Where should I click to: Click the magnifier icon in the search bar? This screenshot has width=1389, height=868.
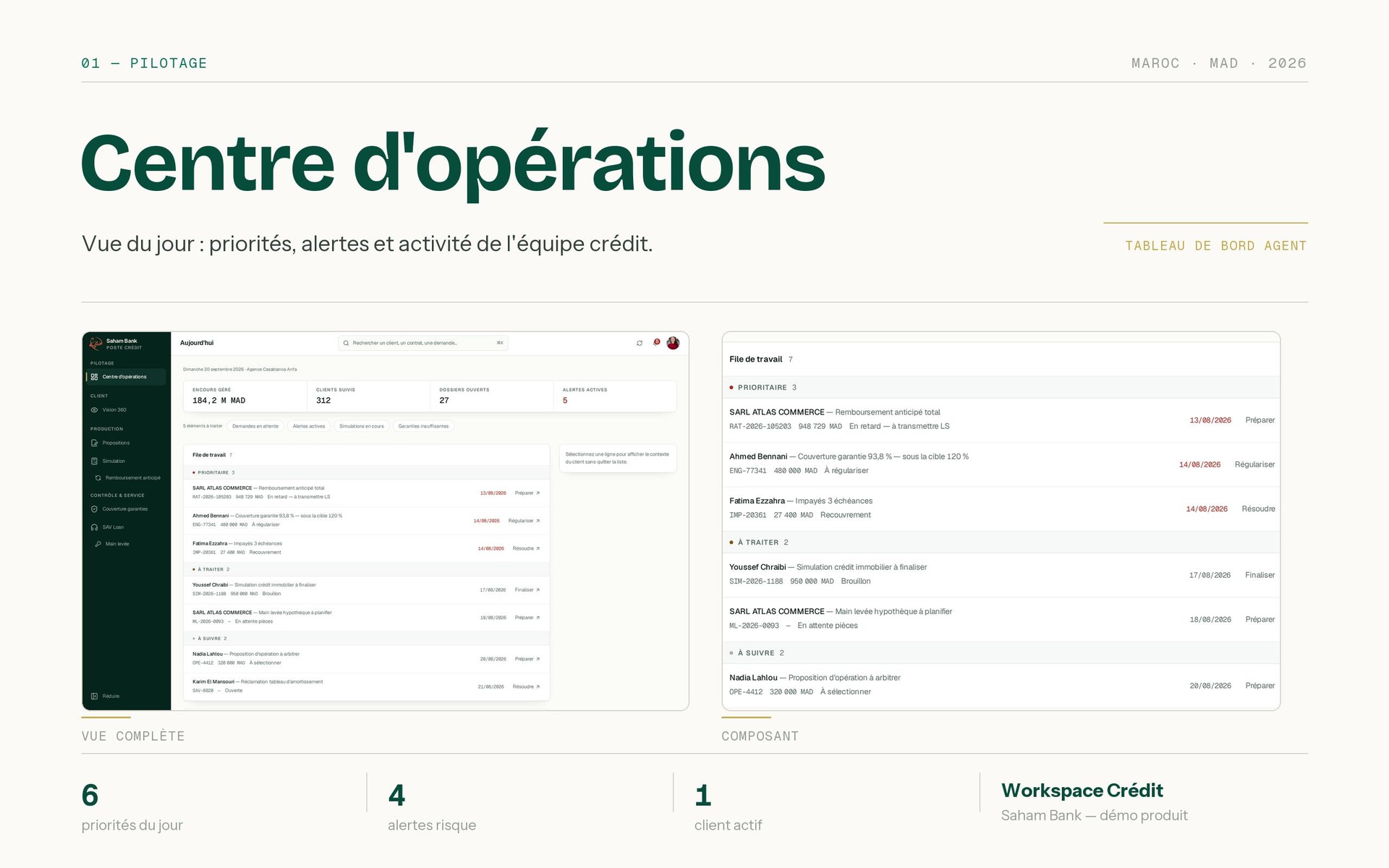click(x=346, y=343)
